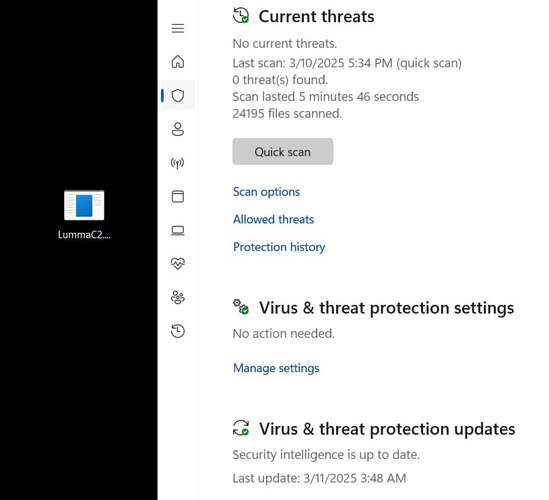
Task: Open Family options people icon
Action: [x=178, y=297]
